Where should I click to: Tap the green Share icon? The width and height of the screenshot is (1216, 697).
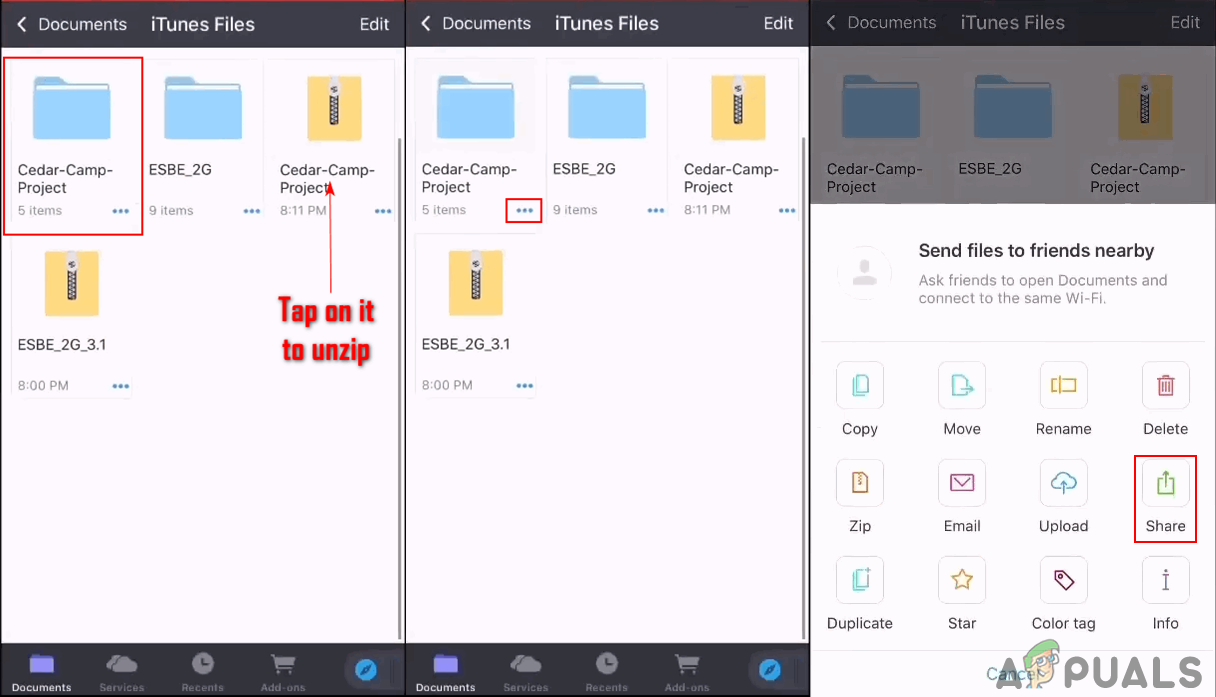1165,483
